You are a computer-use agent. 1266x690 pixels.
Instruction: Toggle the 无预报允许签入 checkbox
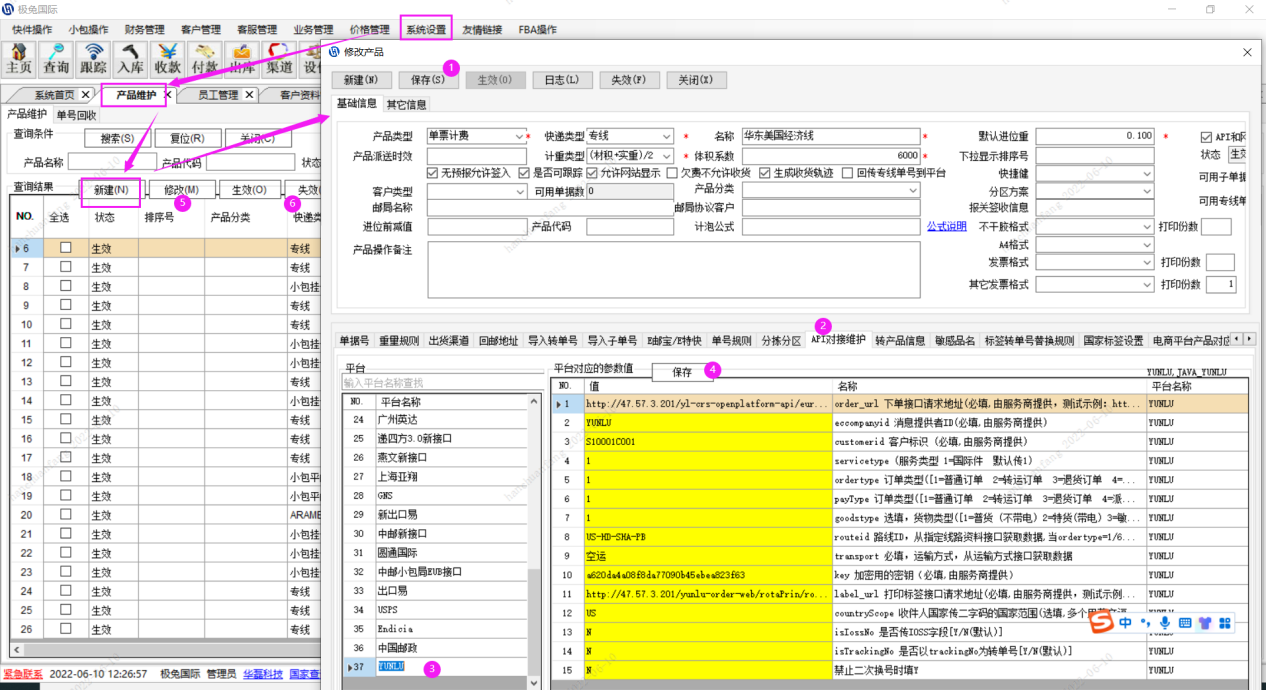tap(433, 172)
